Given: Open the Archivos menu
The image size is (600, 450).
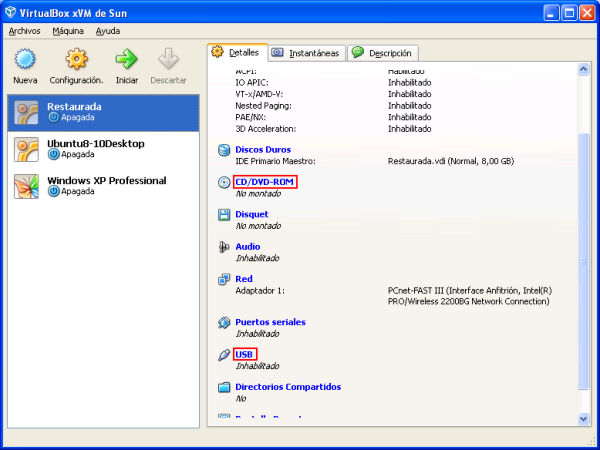Looking at the screenshot, I should coord(24,31).
